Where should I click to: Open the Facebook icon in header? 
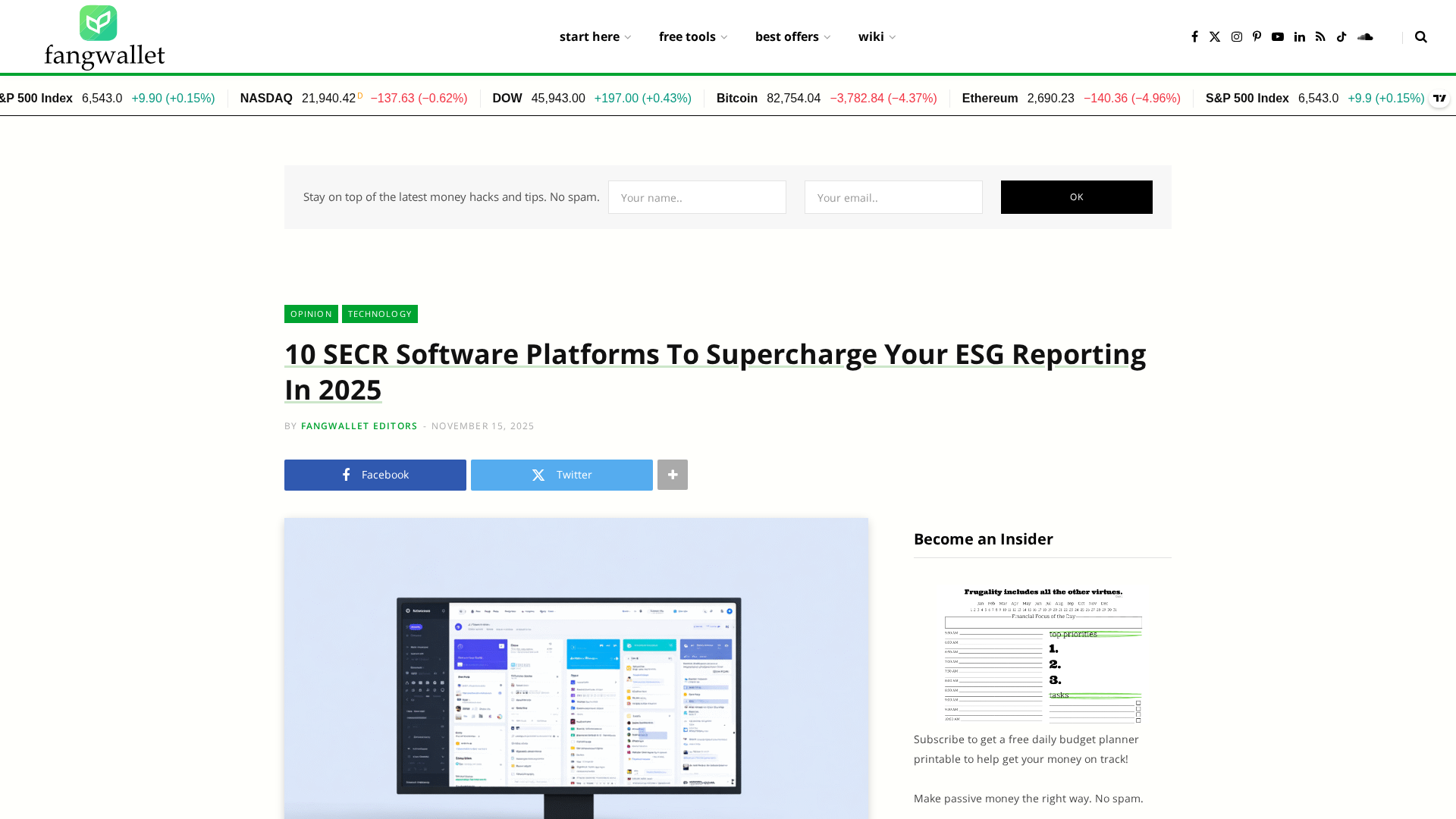point(1194,36)
